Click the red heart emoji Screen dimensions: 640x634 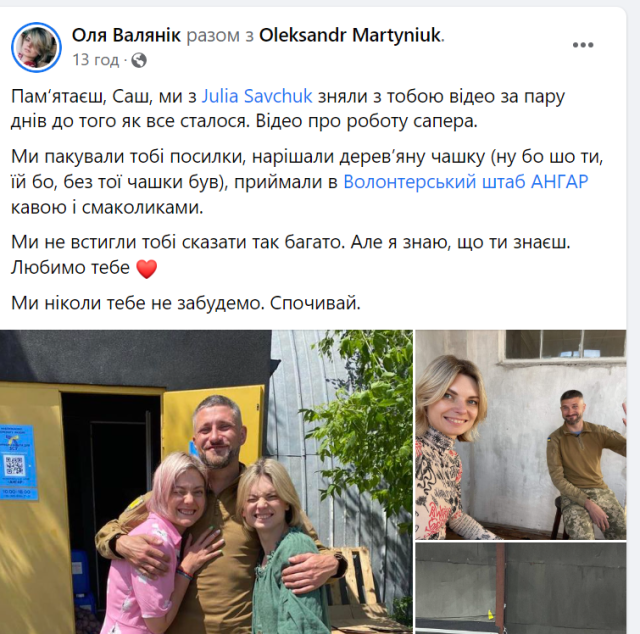[146, 269]
